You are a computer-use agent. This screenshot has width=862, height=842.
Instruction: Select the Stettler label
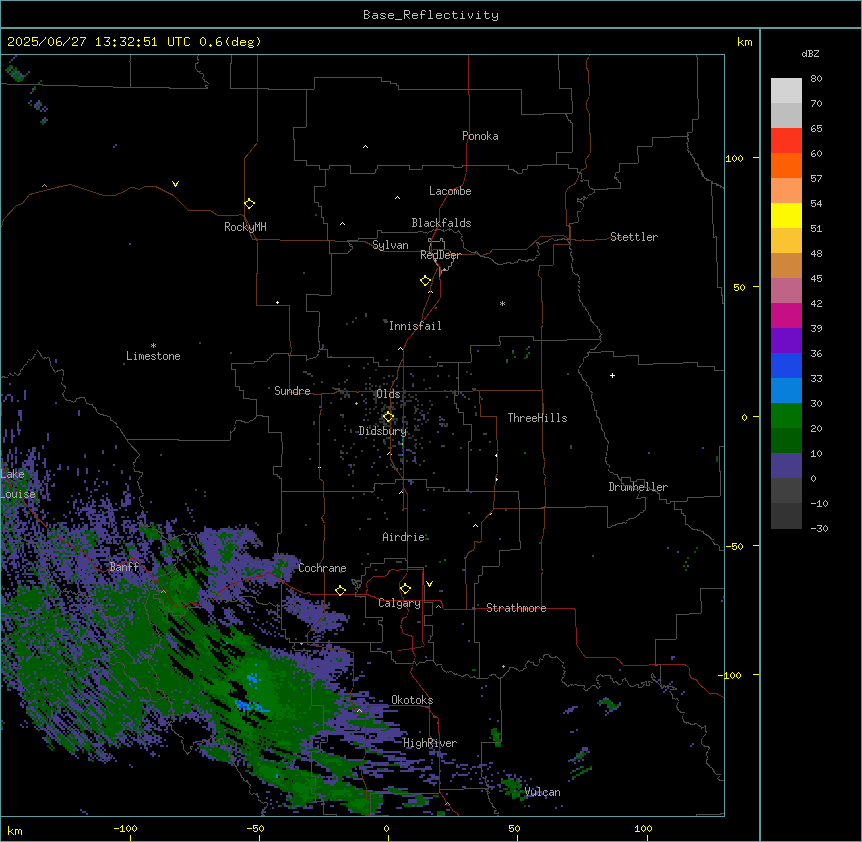click(634, 237)
